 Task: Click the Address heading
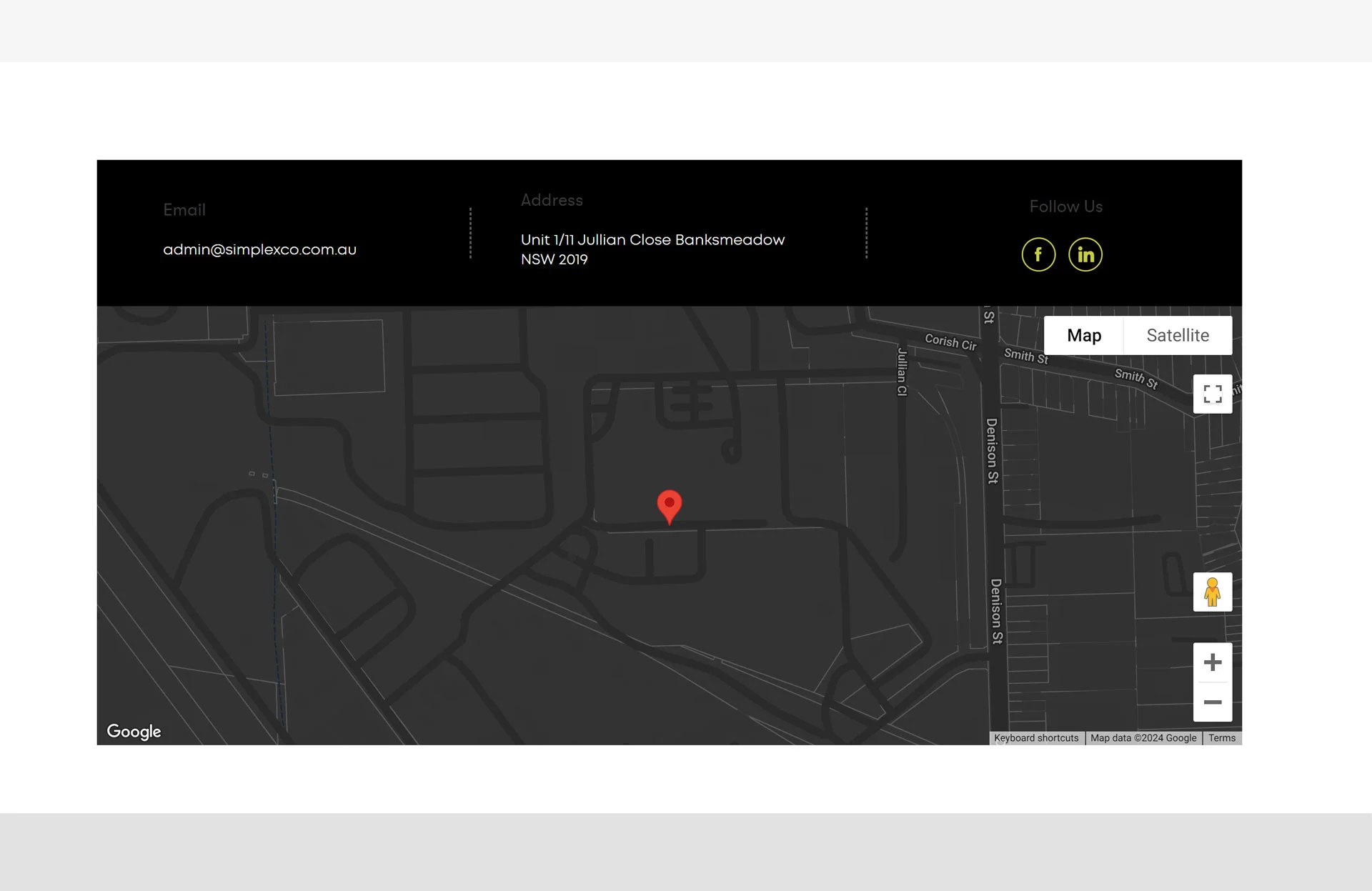(552, 200)
